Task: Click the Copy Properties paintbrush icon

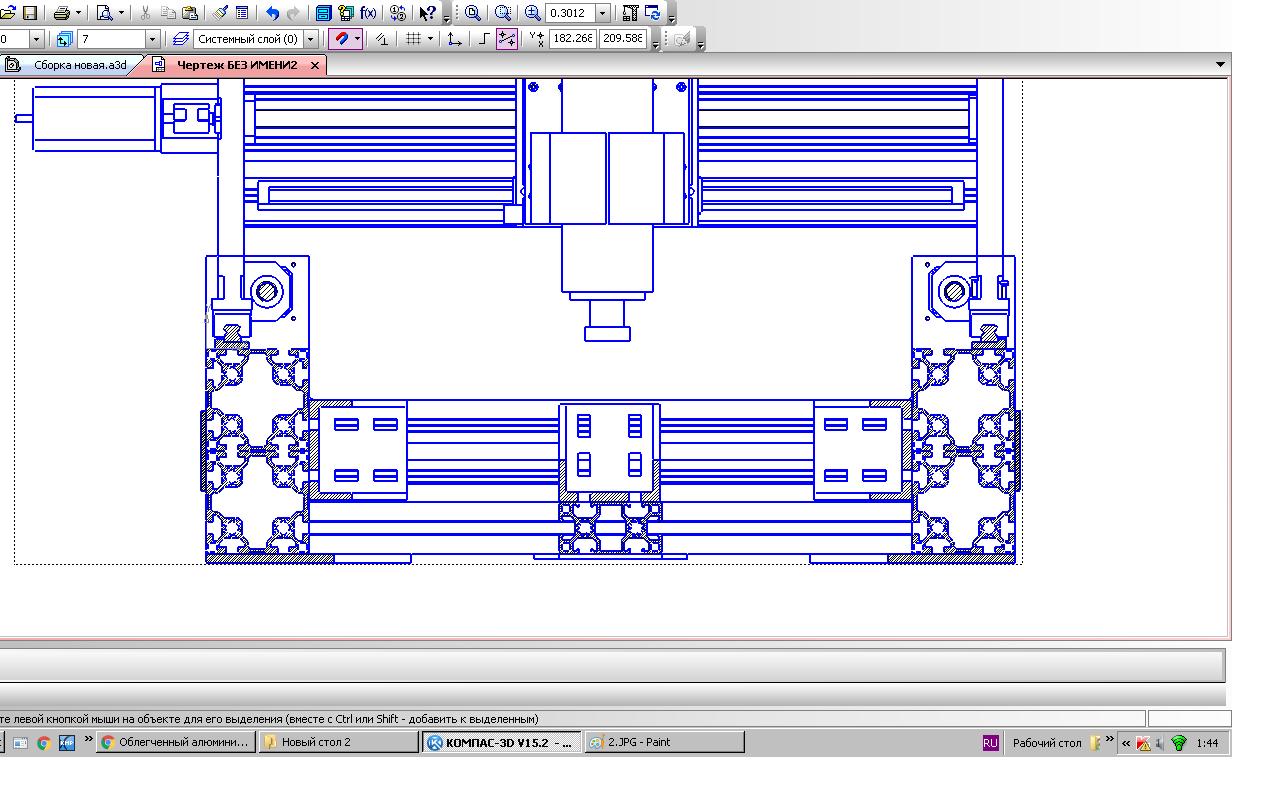Action: (x=221, y=13)
